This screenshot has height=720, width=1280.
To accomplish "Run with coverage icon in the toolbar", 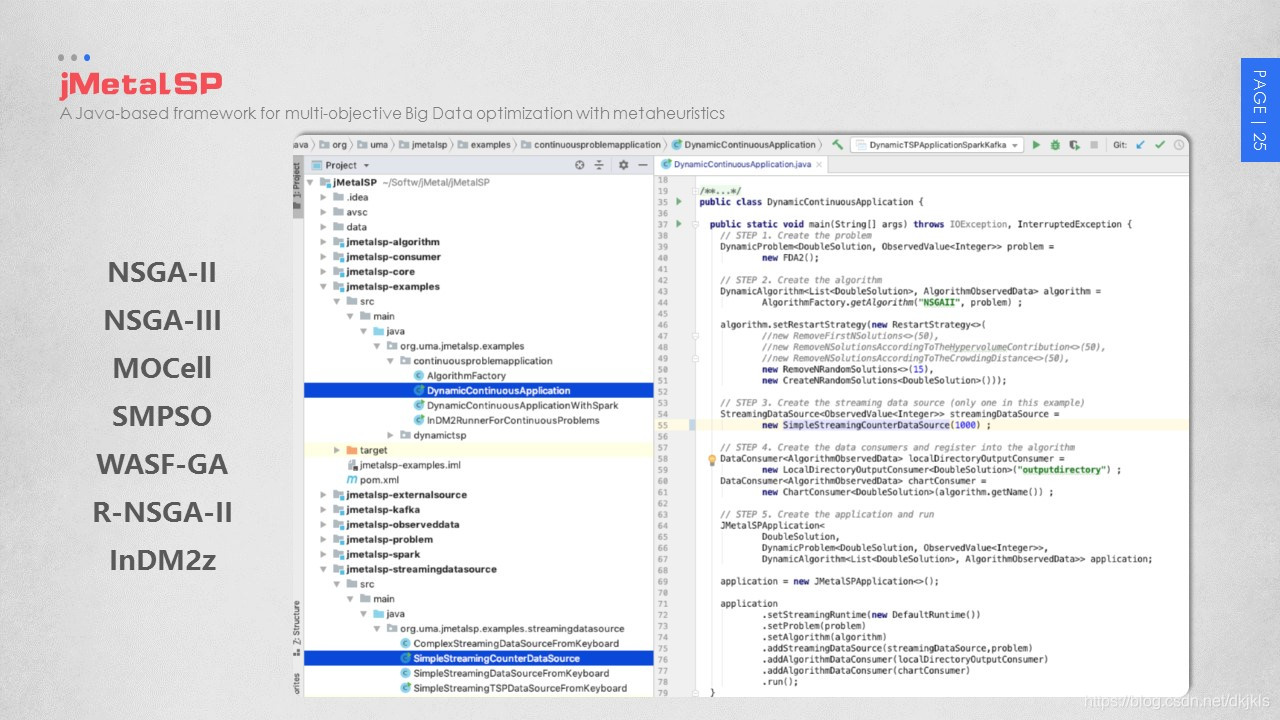I will pos(1074,145).
